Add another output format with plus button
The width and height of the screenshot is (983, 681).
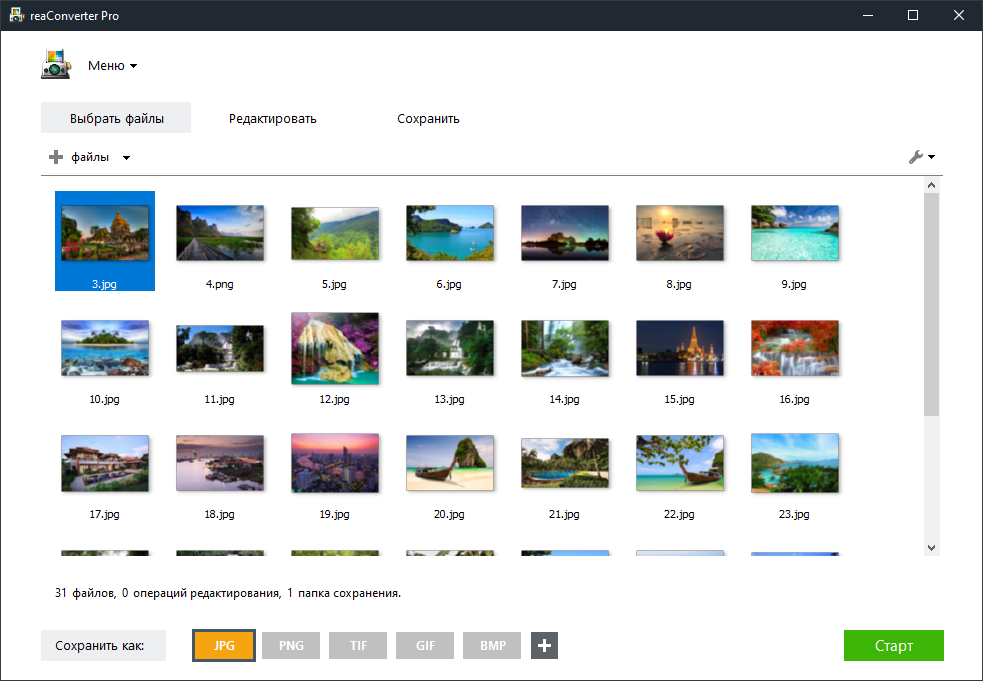click(544, 646)
